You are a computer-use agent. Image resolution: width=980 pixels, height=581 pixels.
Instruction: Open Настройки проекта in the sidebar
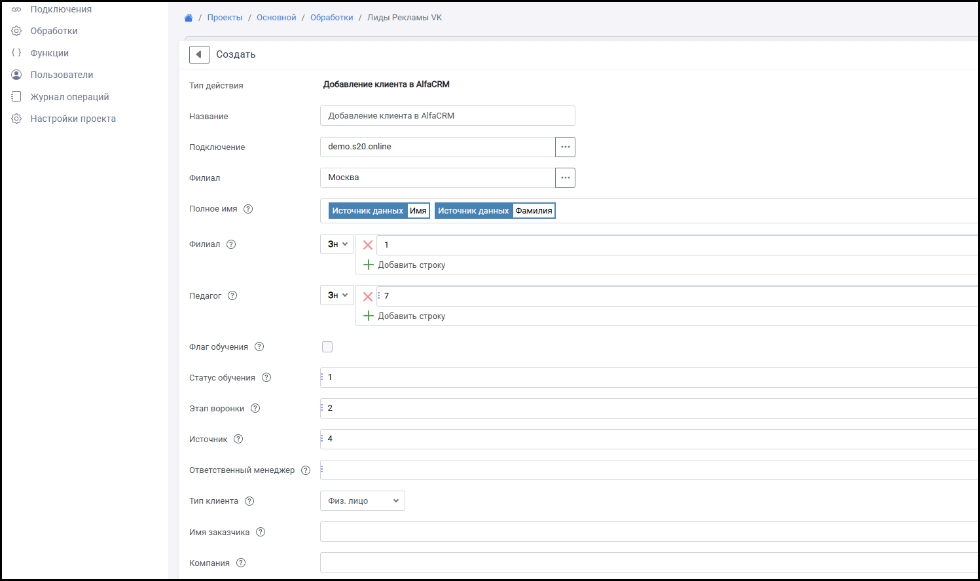point(72,119)
